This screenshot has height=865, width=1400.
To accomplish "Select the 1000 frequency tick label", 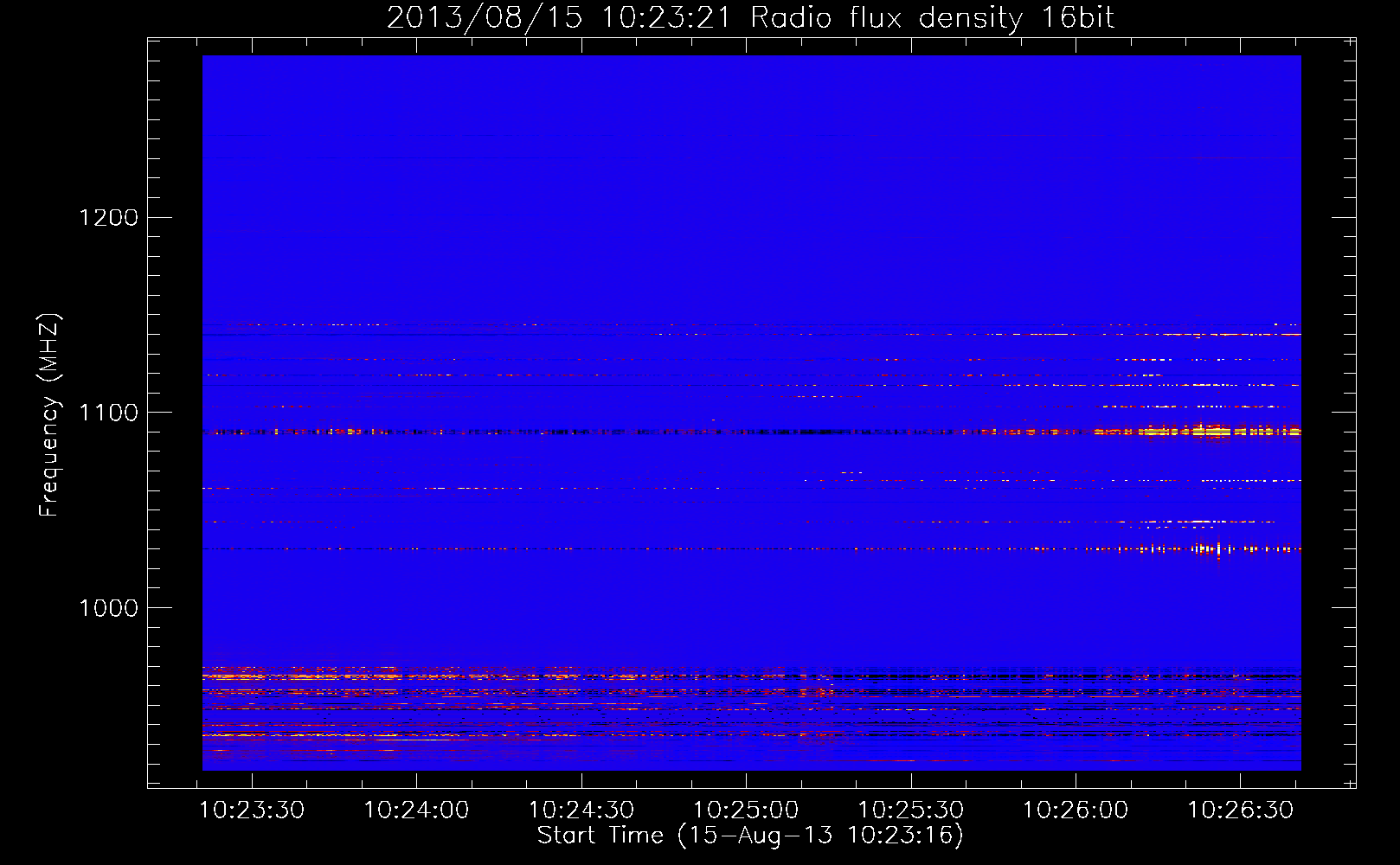I will tap(109, 608).
